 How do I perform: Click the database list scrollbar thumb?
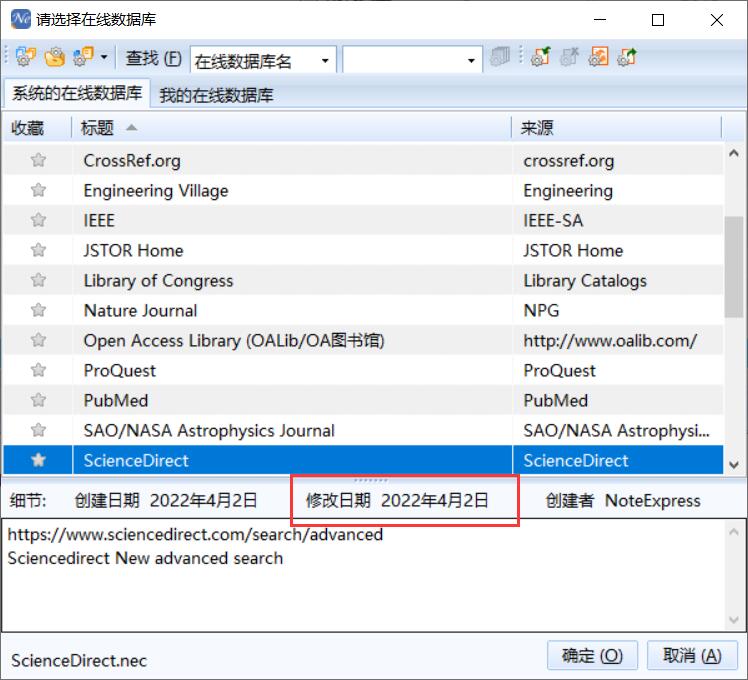[734, 267]
